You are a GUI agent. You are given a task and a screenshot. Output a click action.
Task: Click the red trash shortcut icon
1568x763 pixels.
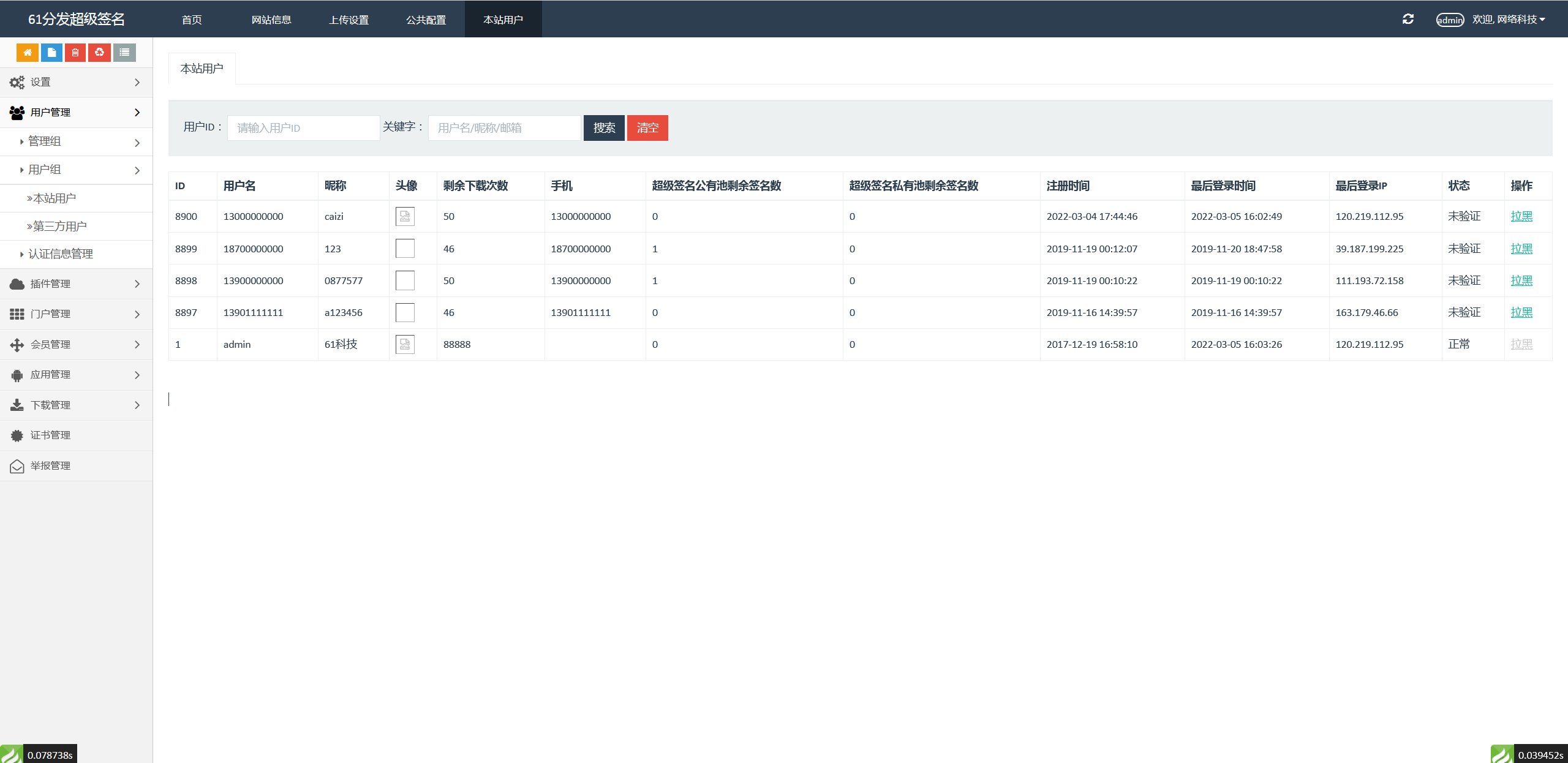(x=75, y=53)
